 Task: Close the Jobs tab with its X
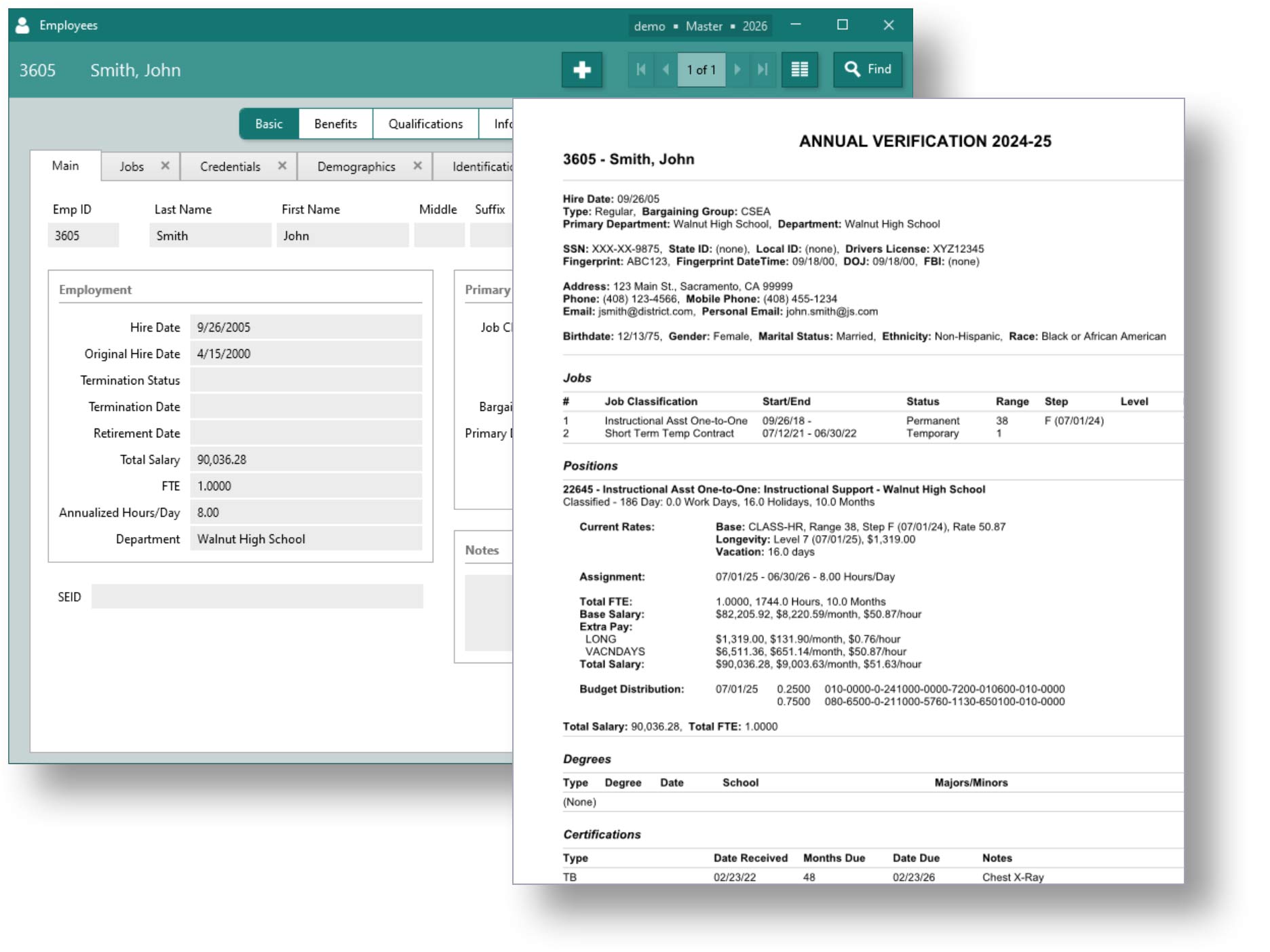165,166
